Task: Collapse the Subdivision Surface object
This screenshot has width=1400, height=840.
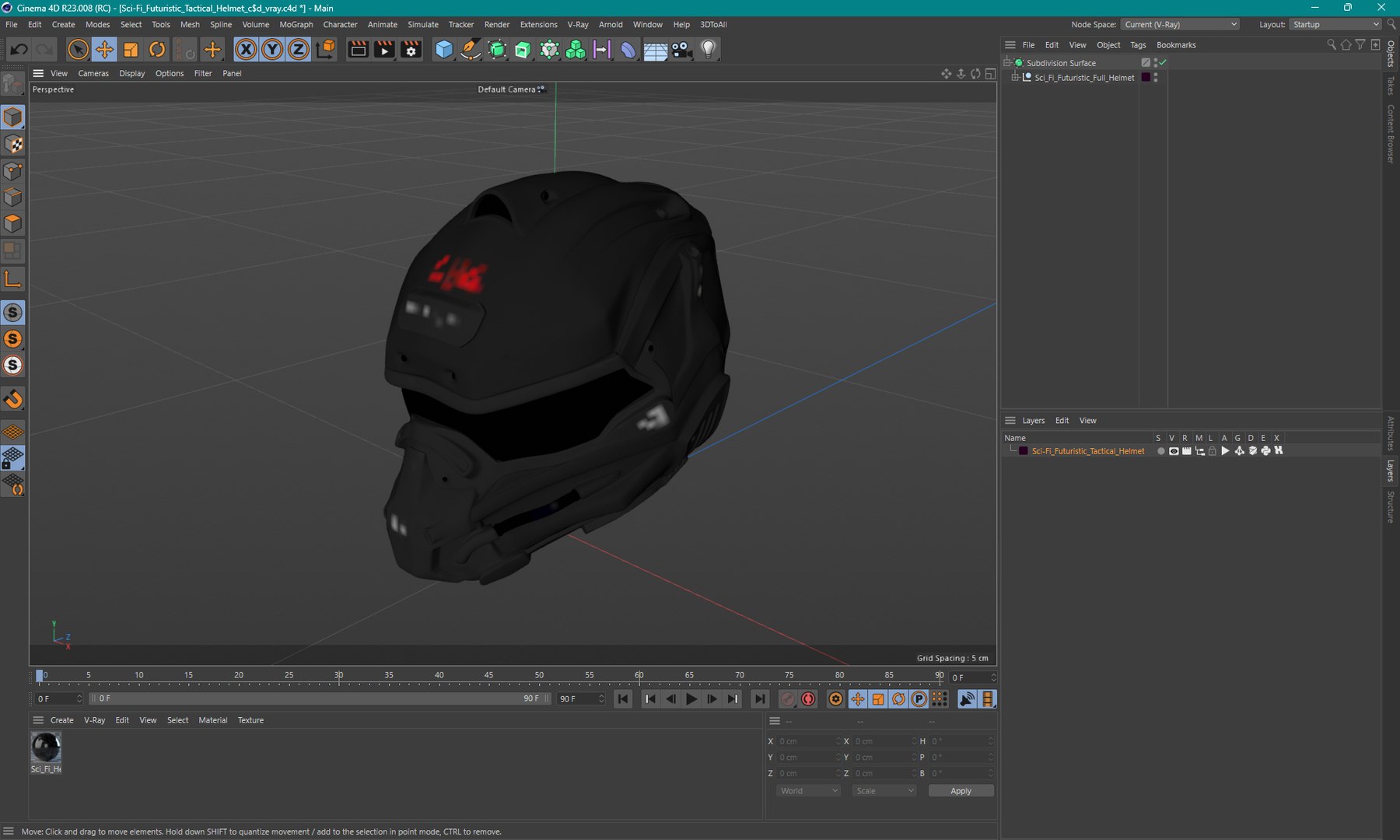Action: click(x=1007, y=63)
